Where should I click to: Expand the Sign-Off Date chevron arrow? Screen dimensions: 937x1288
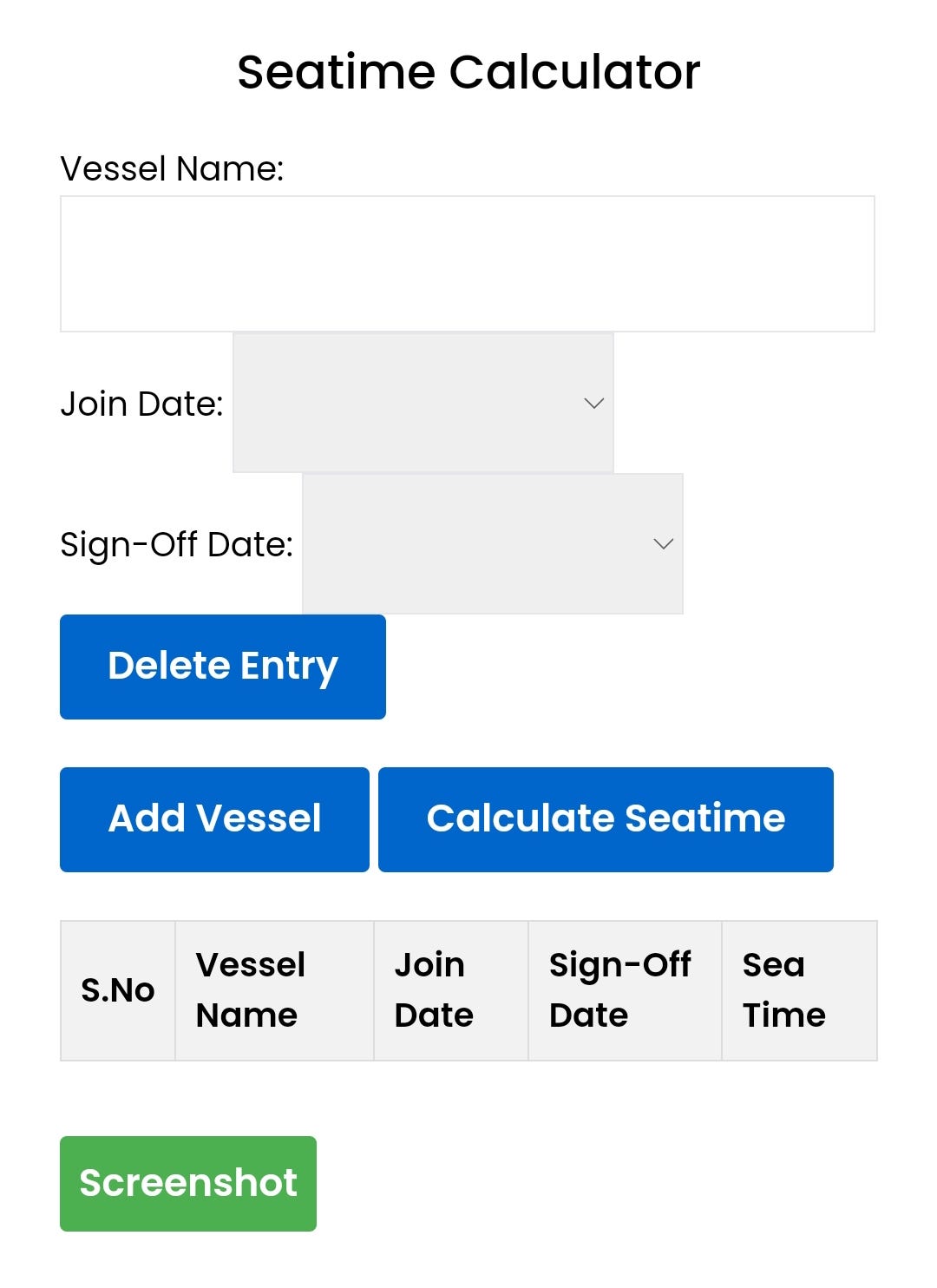tap(662, 544)
